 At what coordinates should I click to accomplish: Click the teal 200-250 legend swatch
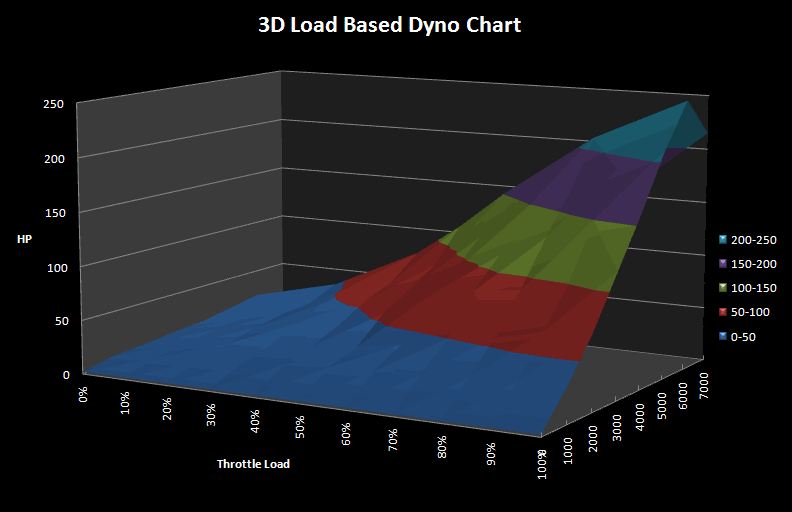[x=722, y=240]
